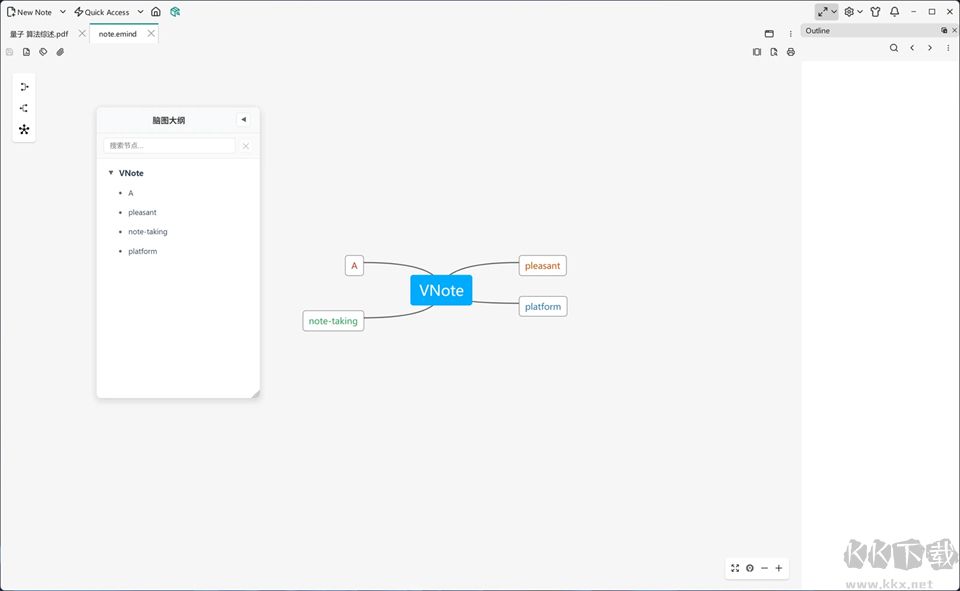Click the document icon left of tag icon
The height and width of the screenshot is (591, 960).
26,52
